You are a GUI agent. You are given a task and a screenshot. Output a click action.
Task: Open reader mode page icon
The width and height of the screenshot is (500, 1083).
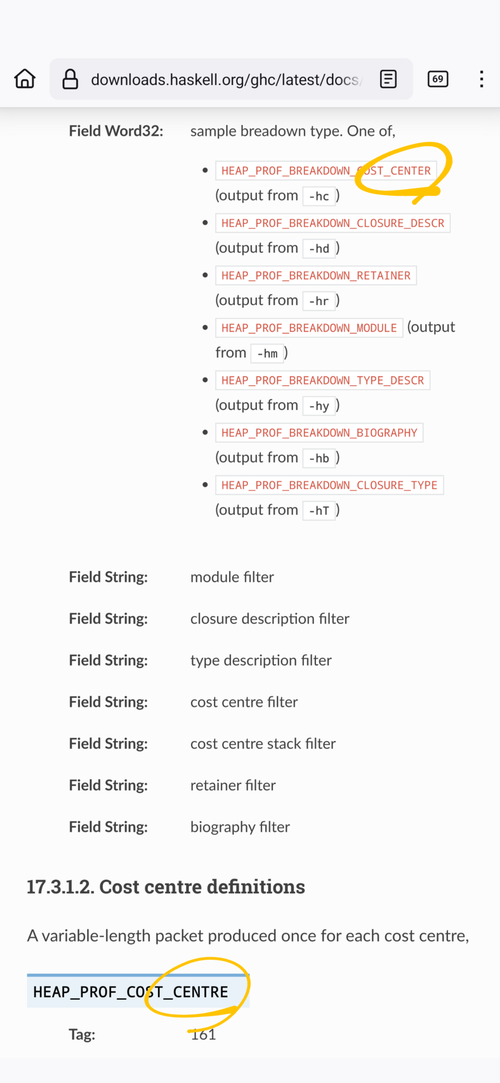click(389, 79)
